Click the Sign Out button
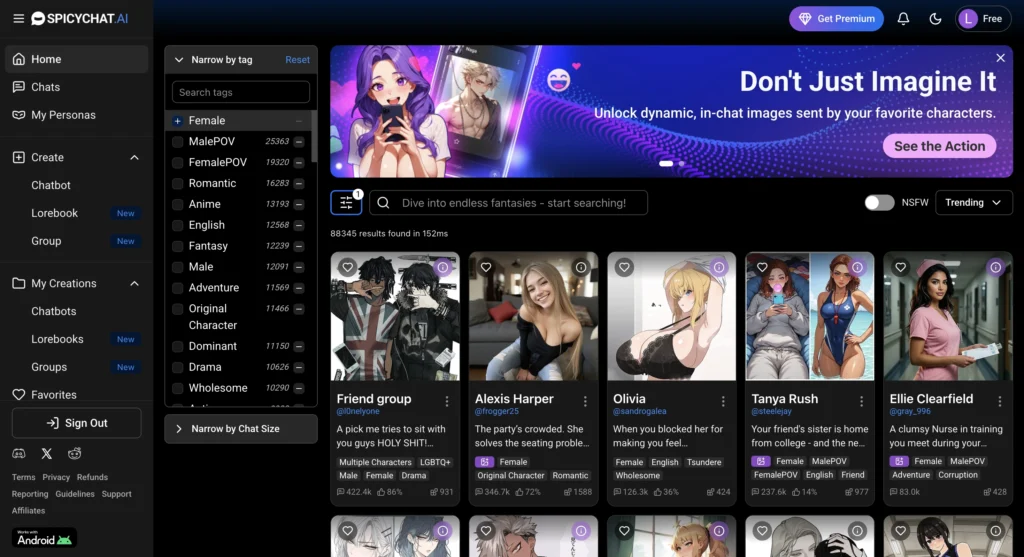This screenshot has width=1024, height=557. [76, 423]
